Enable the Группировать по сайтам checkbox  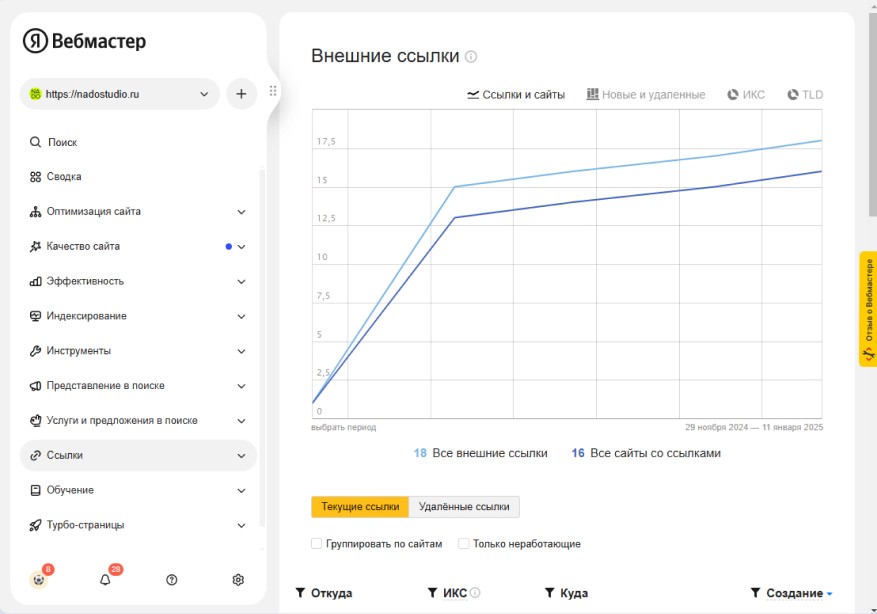317,544
